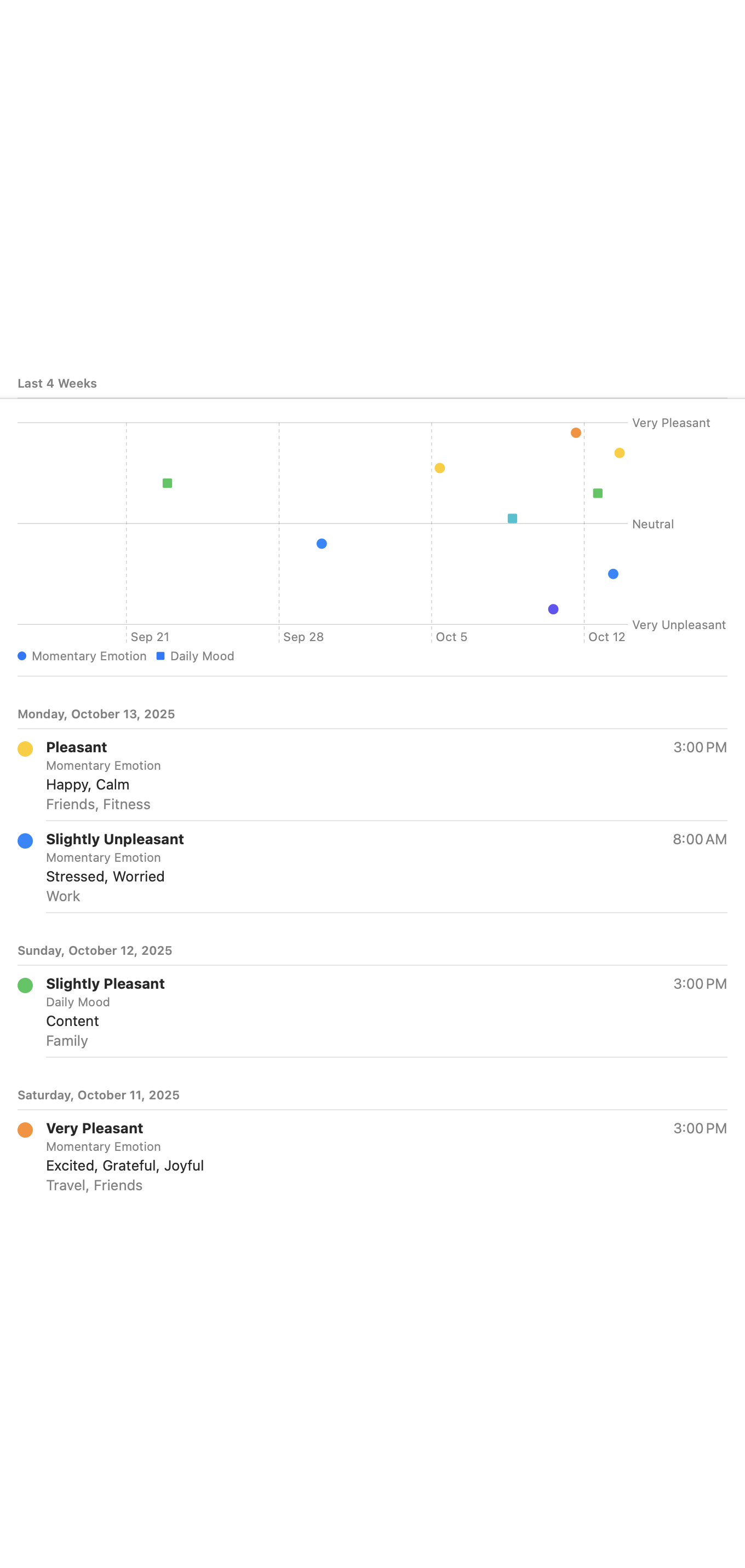Open the Slightly Unpleasant entry title
The width and height of the screenshot is (745, 1568).
pyautogui.click(x=115, y=839)
